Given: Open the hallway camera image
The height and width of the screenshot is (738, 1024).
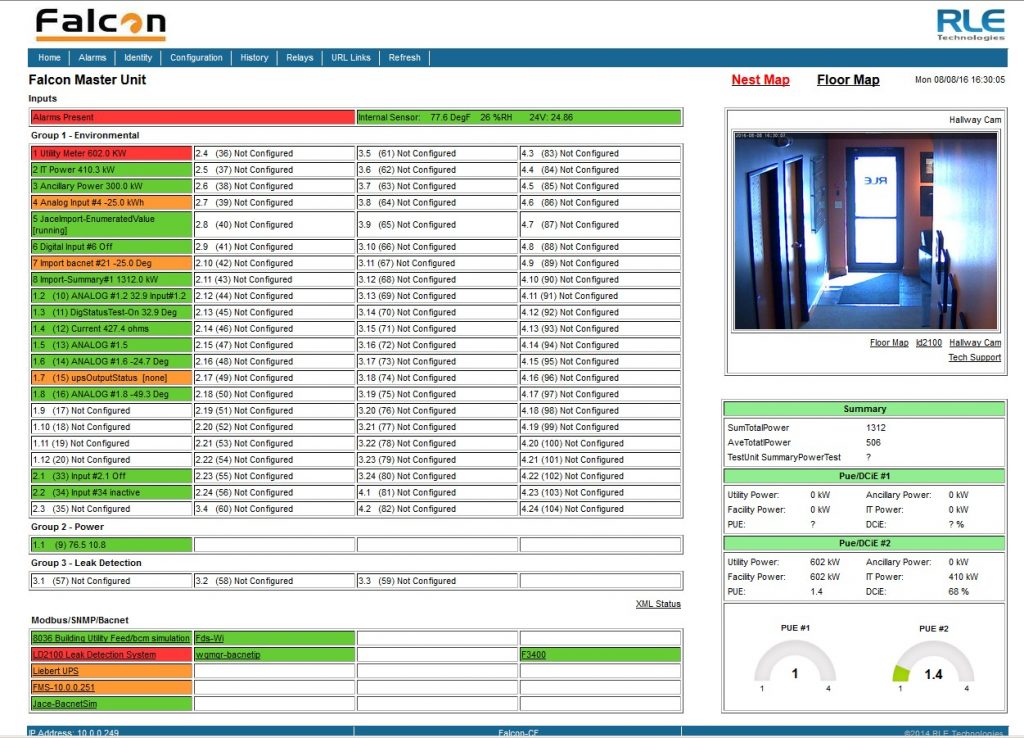Looking at the screenshot, I should coord(866,231).
